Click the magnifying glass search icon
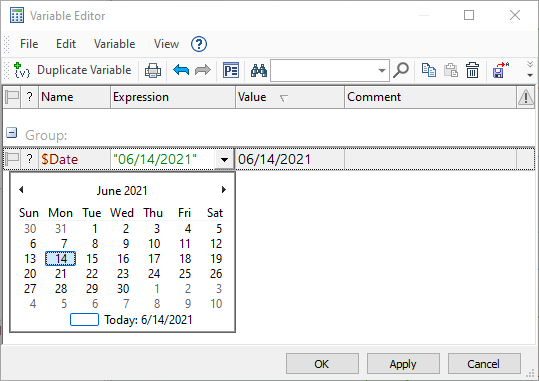539x381 pixels. (401, 70)
